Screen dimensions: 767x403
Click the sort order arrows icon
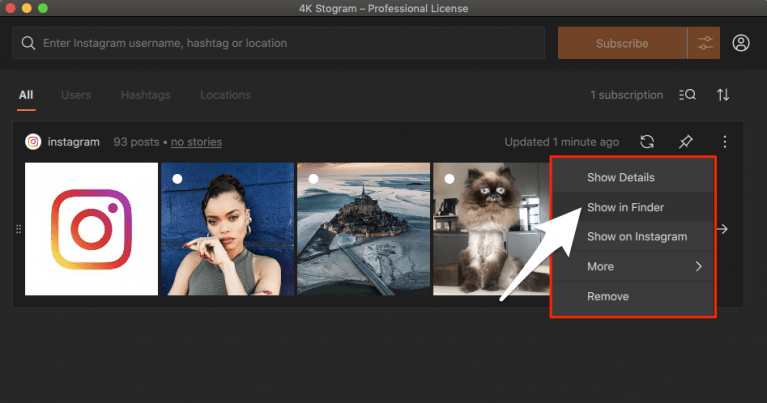pyautogui.click(x=723, y=94)
